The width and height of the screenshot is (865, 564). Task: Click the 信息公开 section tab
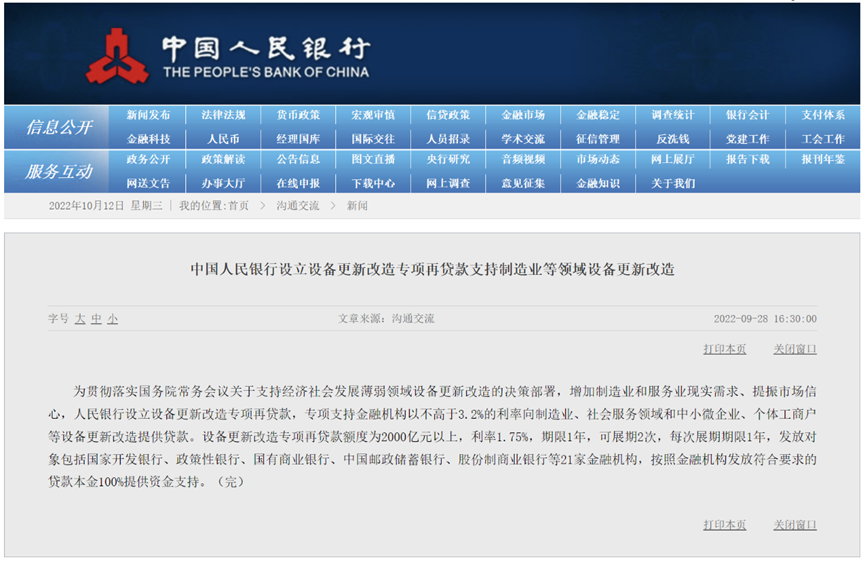59,127
